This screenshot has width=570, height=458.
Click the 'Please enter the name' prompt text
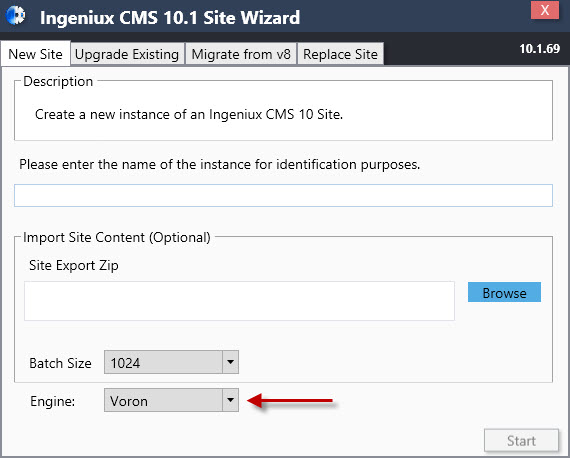pyautogui.click(x=220, y=165)
